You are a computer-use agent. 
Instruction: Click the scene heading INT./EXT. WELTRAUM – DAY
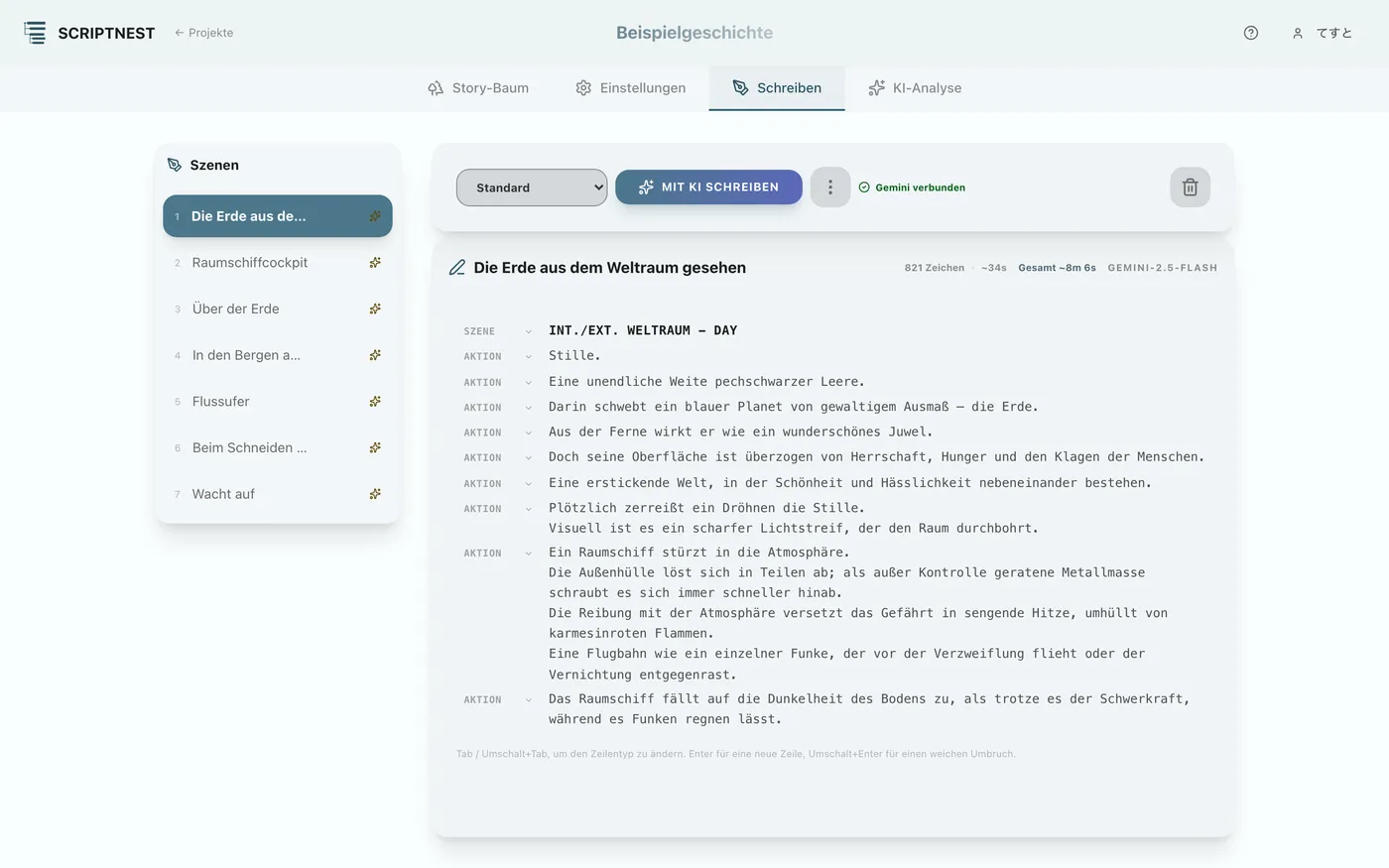643,330
